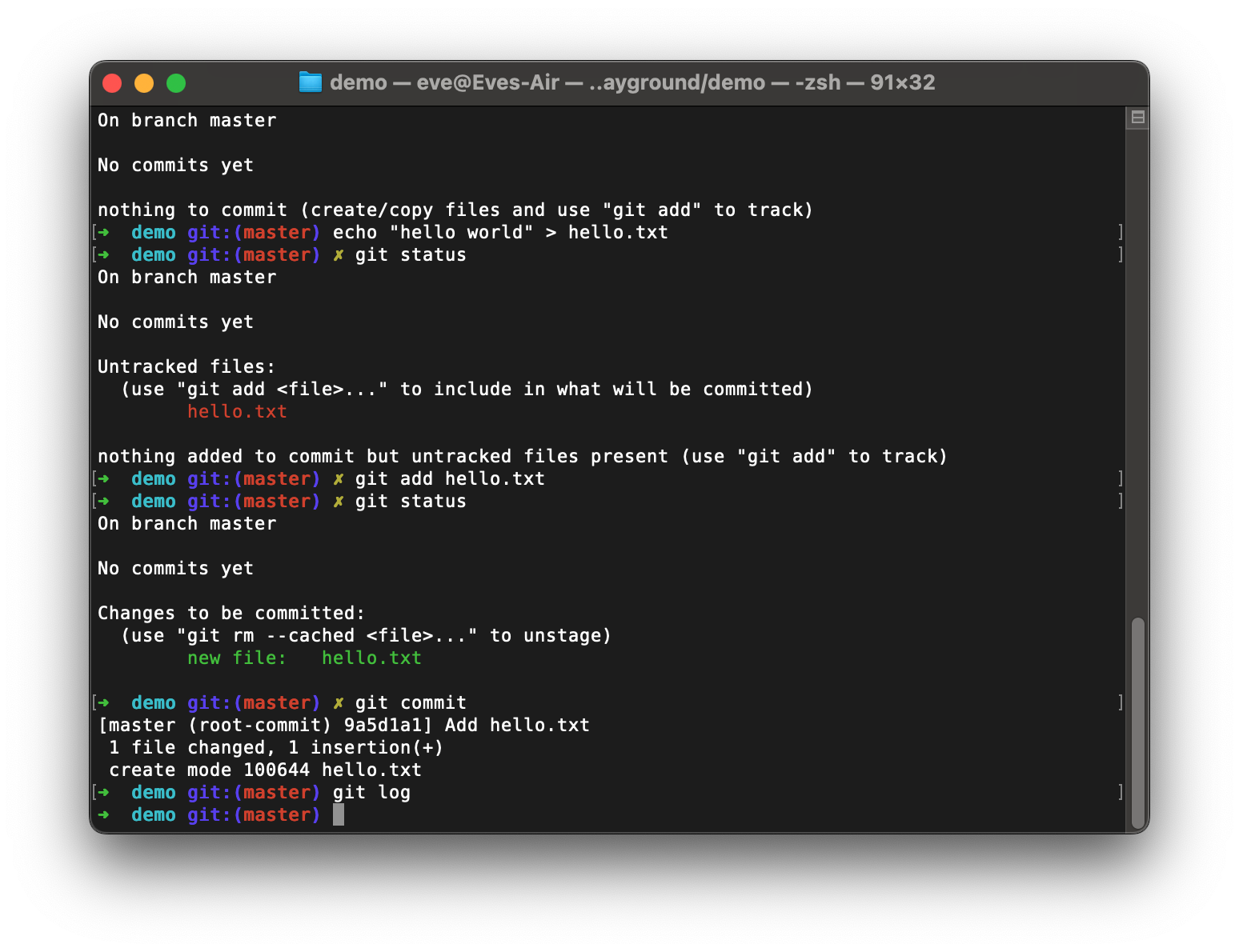Click the yellow dirty-state indicator in the prompt
Image resolution: width=1239 pixels, height=952 pixels.
coord(338,702)
